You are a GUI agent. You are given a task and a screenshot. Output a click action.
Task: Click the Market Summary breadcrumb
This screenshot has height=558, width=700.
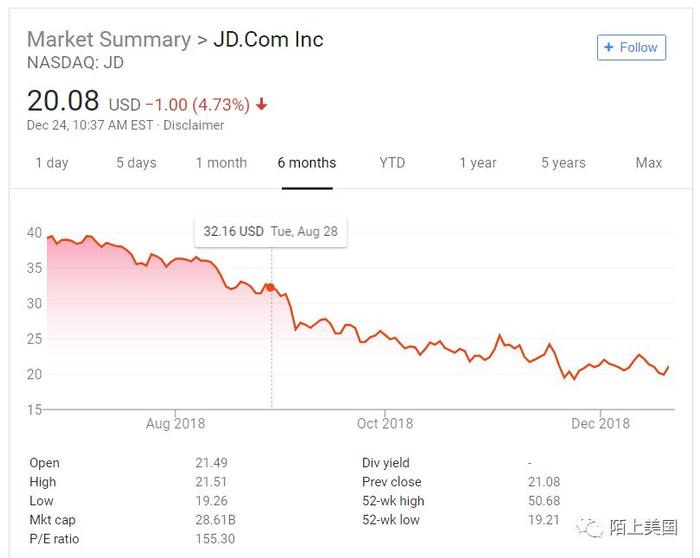pyautogui.click(x=108, y=40)
